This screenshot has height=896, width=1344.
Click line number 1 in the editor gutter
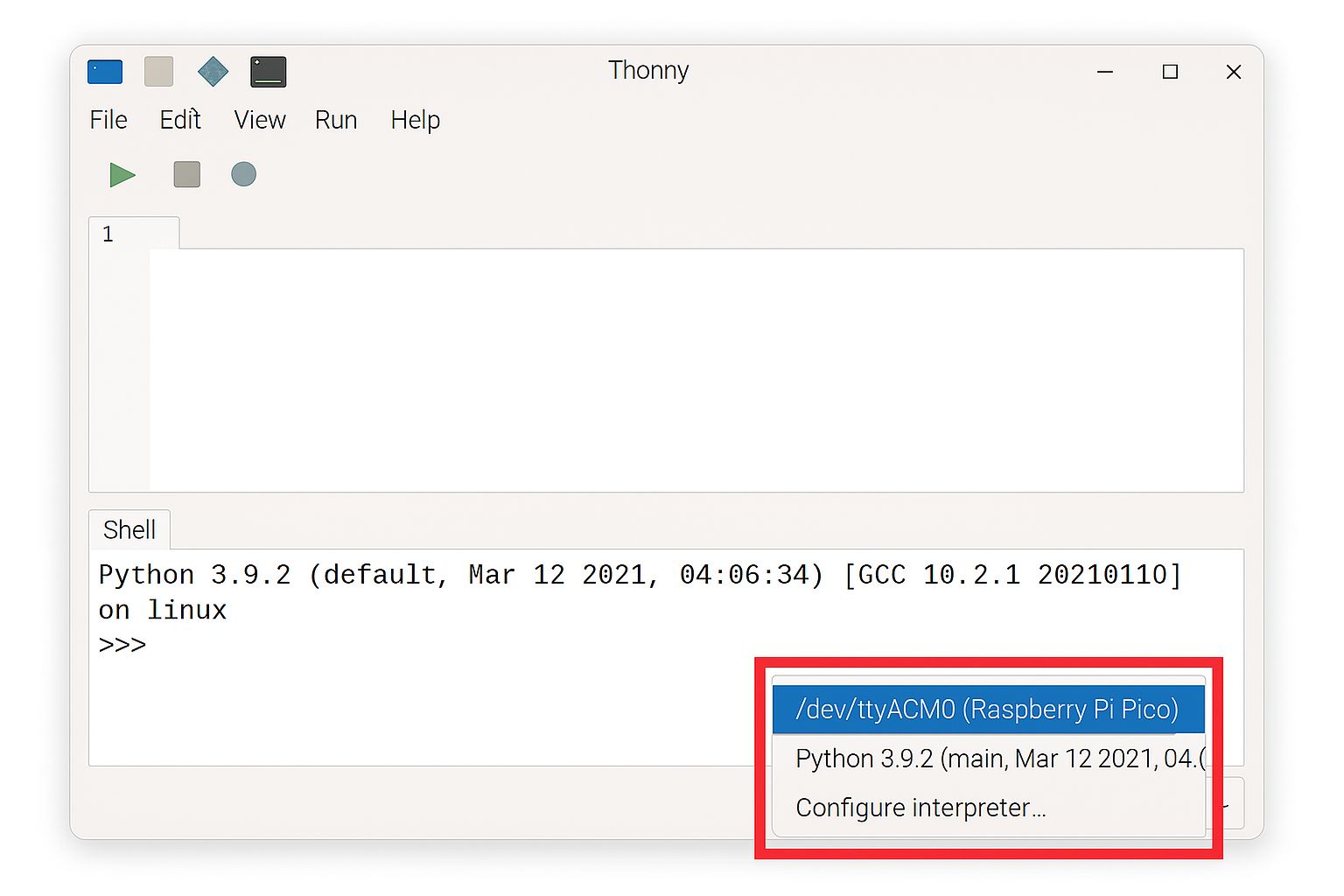(108, 234)
